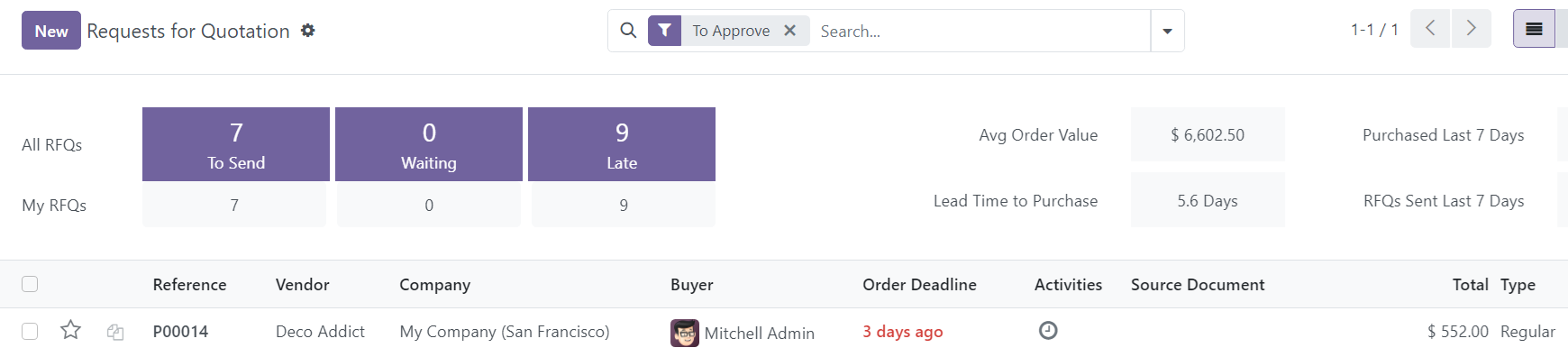Viewport: 1568px width, 357px height.
Task: Check the P00014 row checkbox
Action: tap(30, 331)
